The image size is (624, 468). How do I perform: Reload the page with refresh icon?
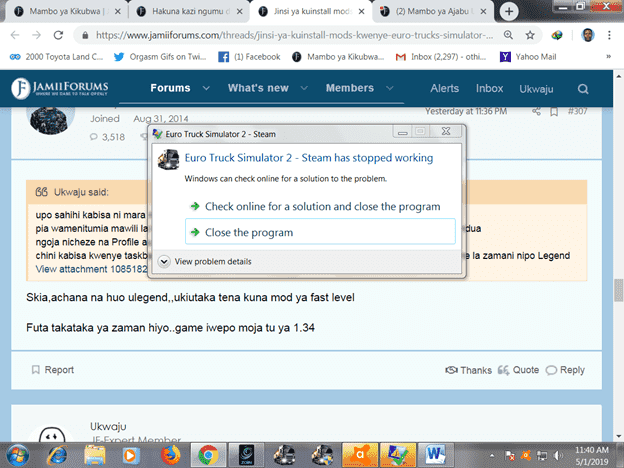click(58, 35)
